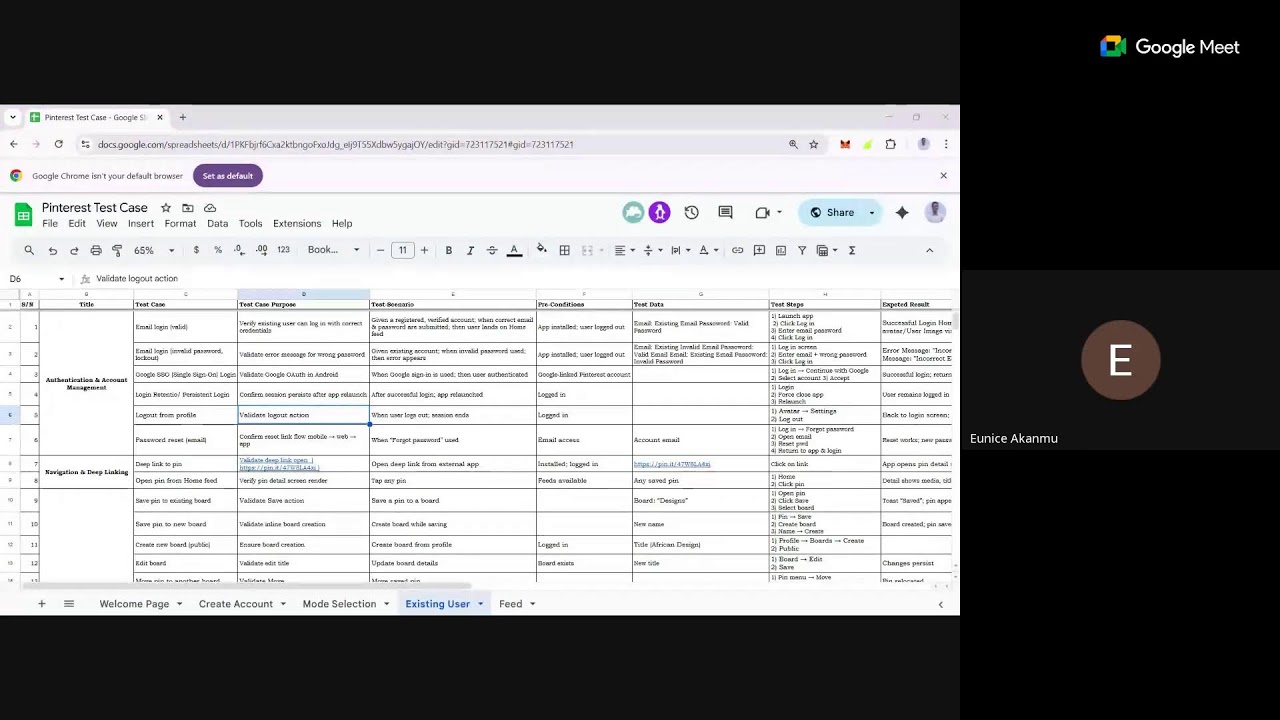Activate the paint format tool
This screenshot has height=720, width=1280.
117,250
